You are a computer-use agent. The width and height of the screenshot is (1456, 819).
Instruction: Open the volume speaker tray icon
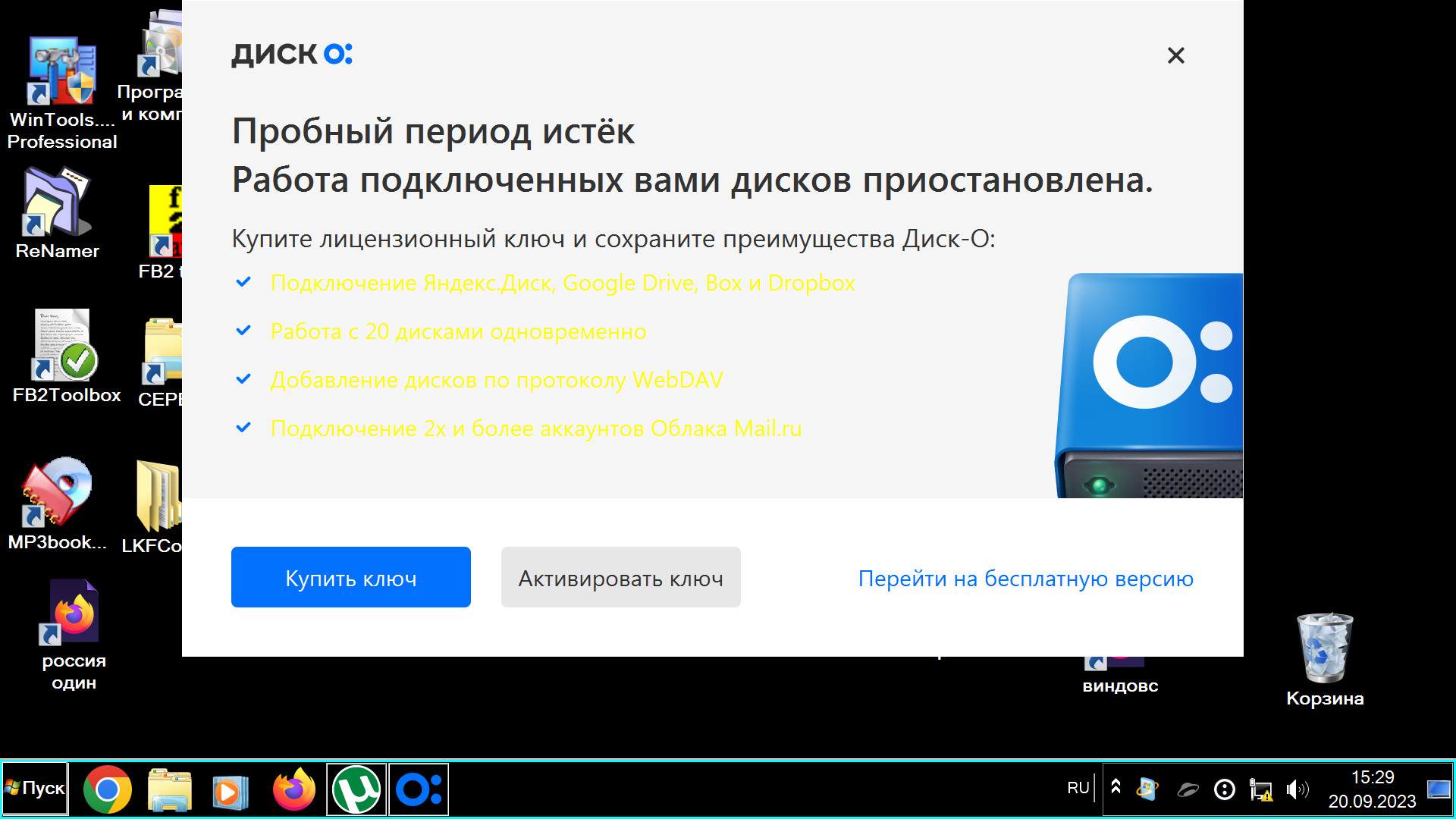coord(1298,790)
